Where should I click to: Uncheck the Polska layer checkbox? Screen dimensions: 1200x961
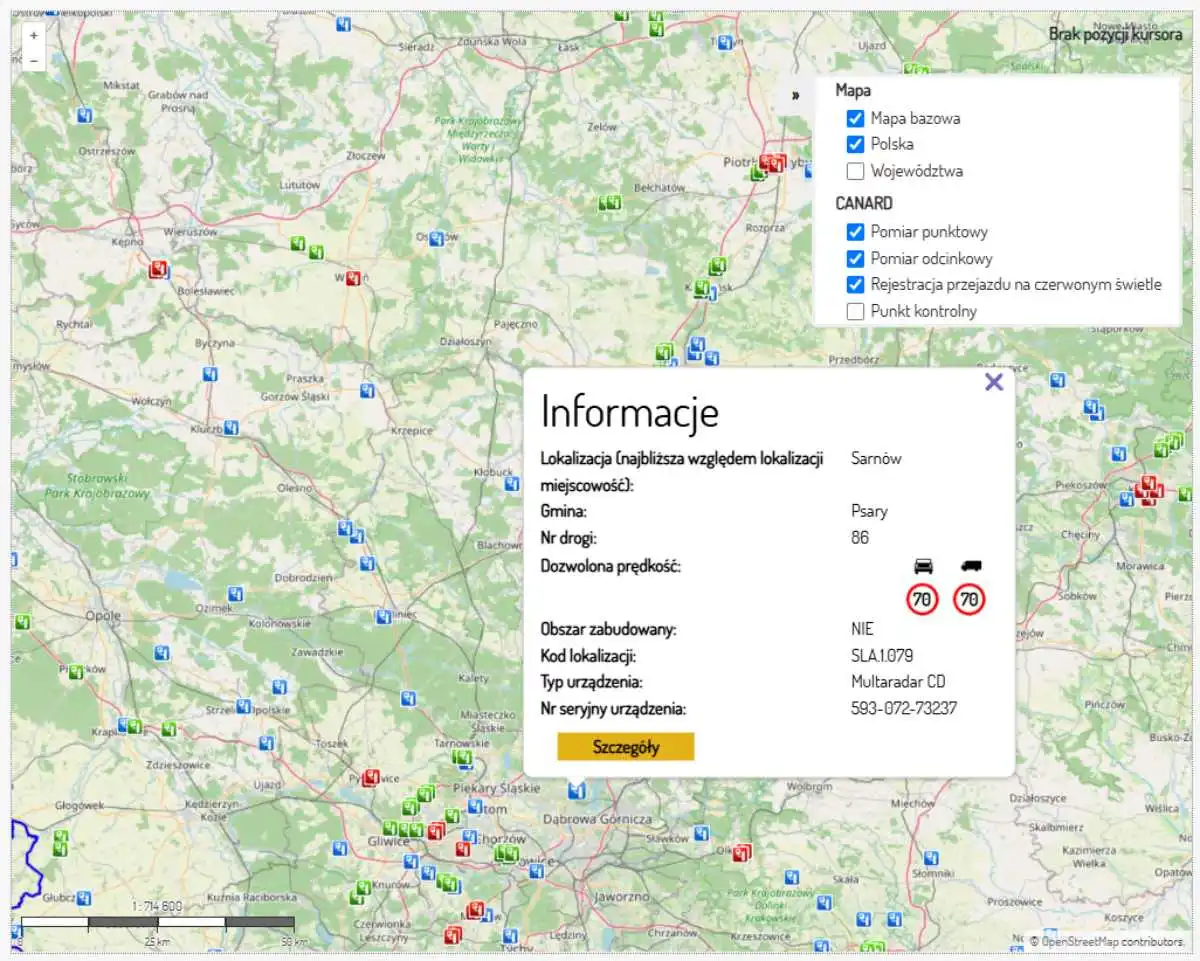(x=855, y=144)
